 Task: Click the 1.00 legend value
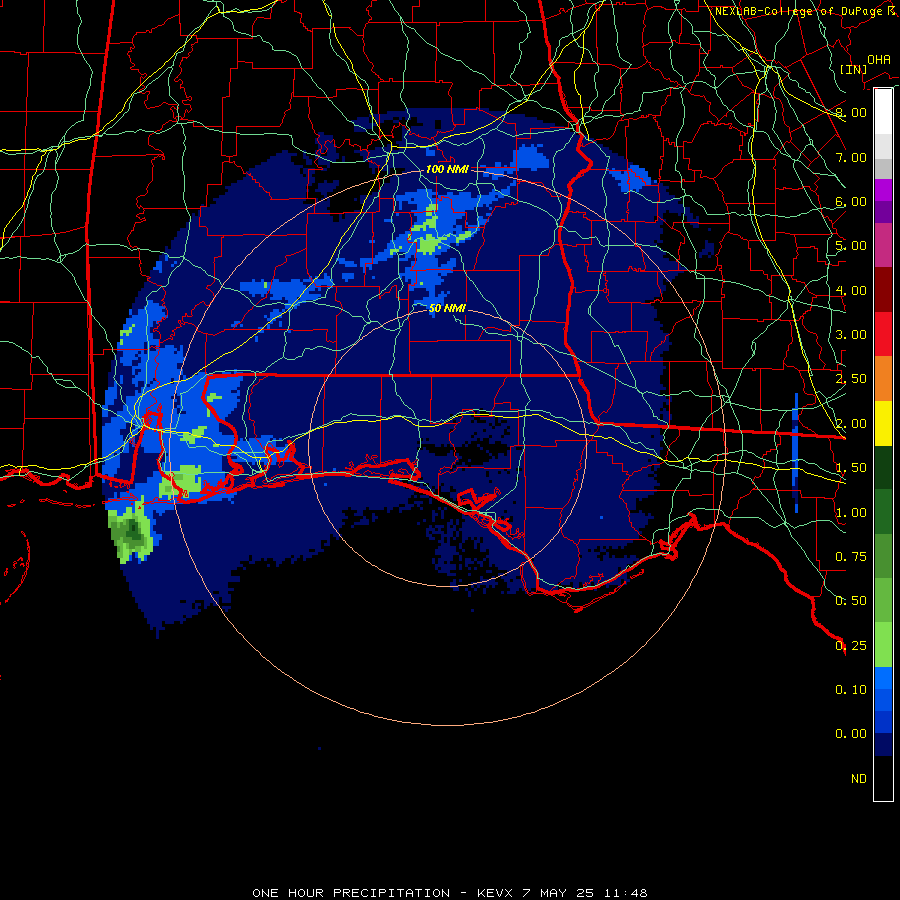pos(851,513)
